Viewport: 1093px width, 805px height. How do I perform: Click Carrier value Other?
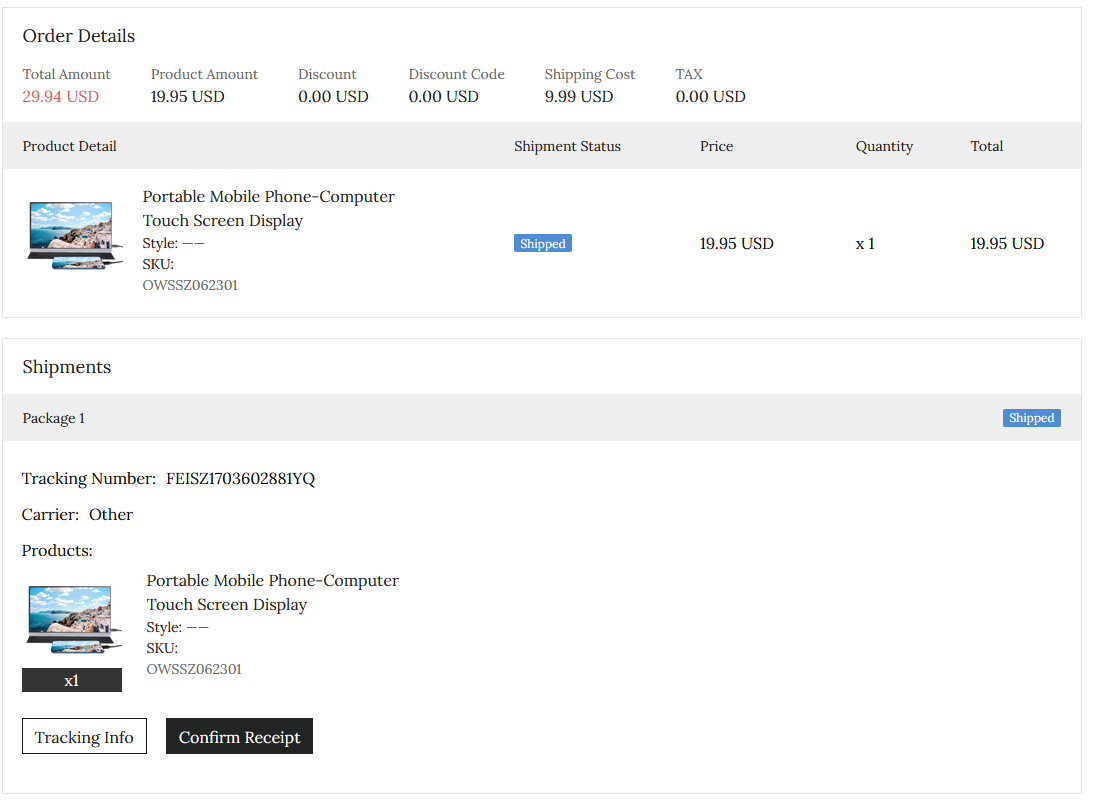pos(111,514)
